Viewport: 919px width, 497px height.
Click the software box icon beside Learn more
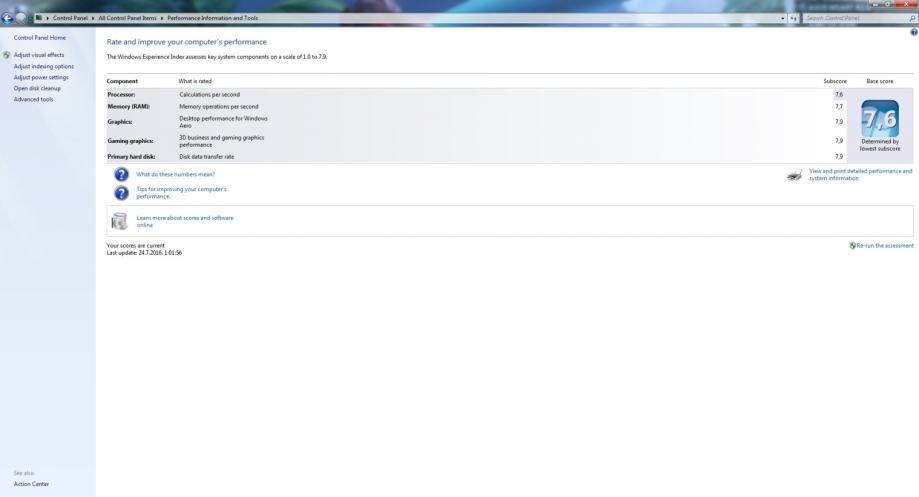120,221
